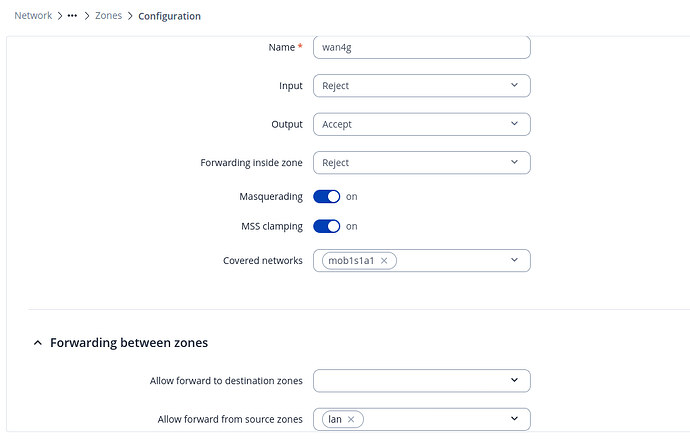Open the Output policy dropdown
This screenshot has height=446, width=690.
(x=421, y=124)
